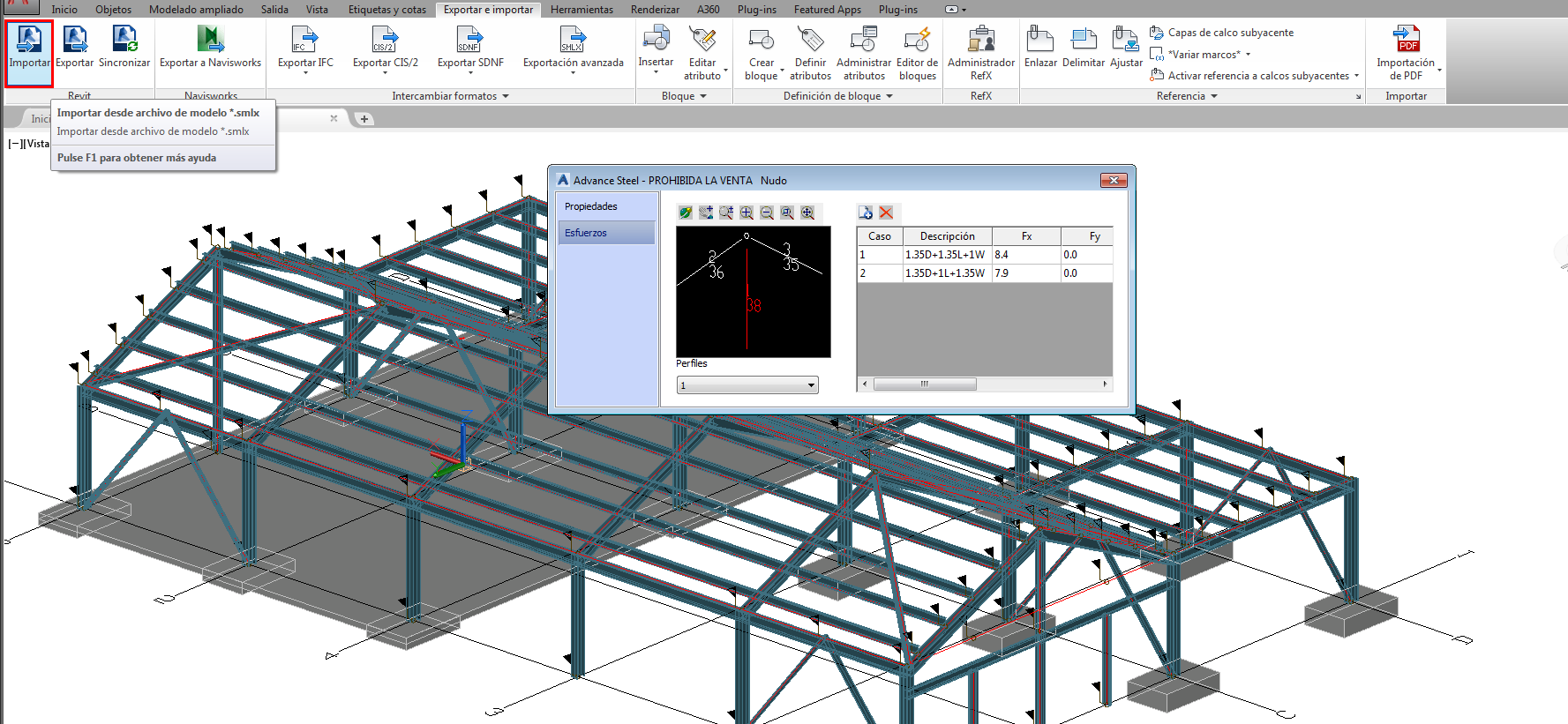Expand the Exportar SDNF dropdown arrow

coord(470,73)
